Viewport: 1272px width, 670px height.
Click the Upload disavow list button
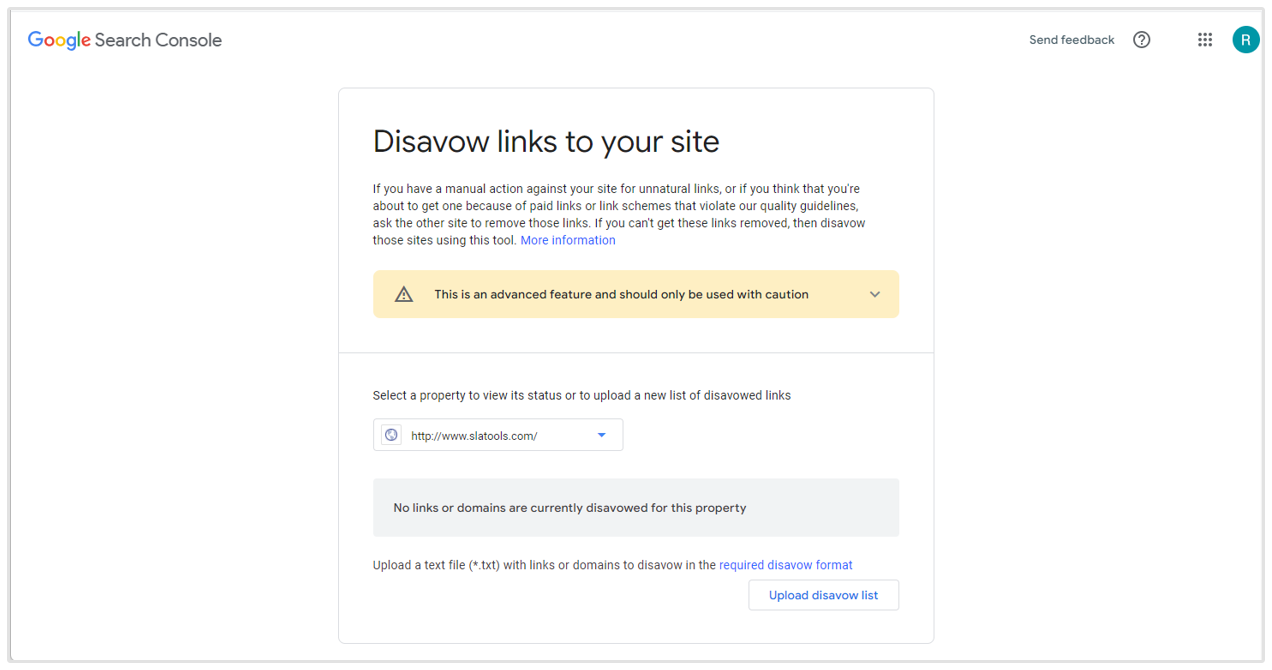tap(823, 594)
